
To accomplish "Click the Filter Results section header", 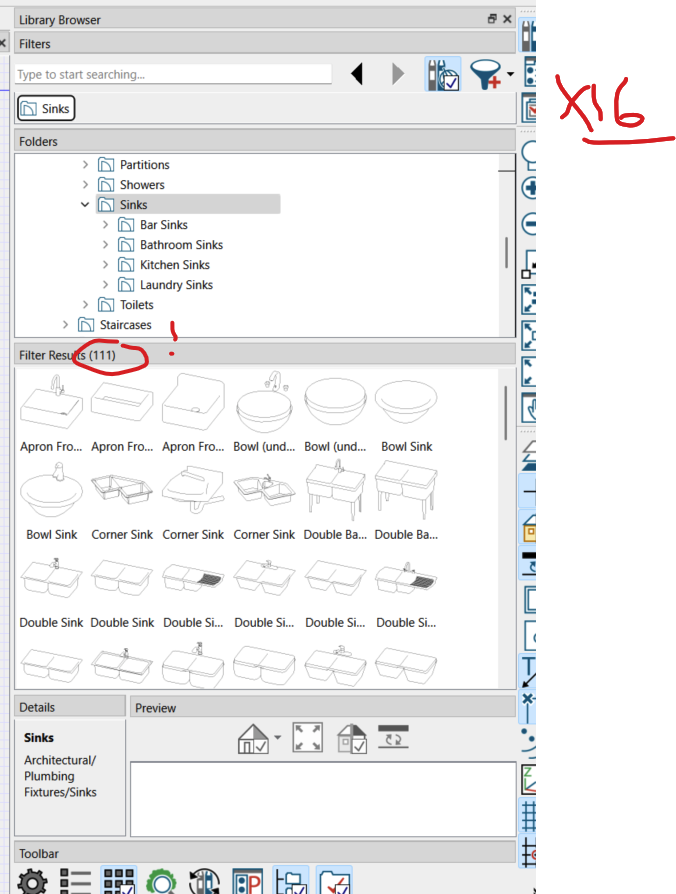I will [265, 355].
